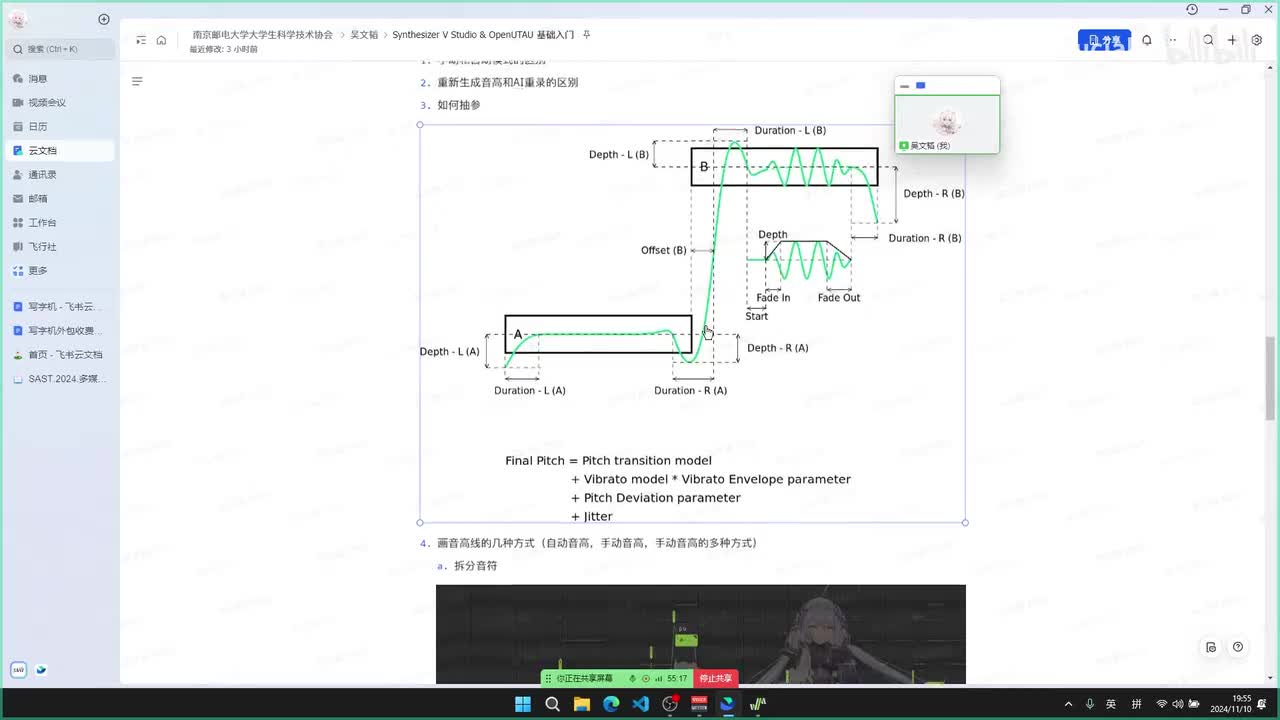Expand hidden system tray icons chevron
This screenshot has height=720, width=1280.
coord(1068,704)
